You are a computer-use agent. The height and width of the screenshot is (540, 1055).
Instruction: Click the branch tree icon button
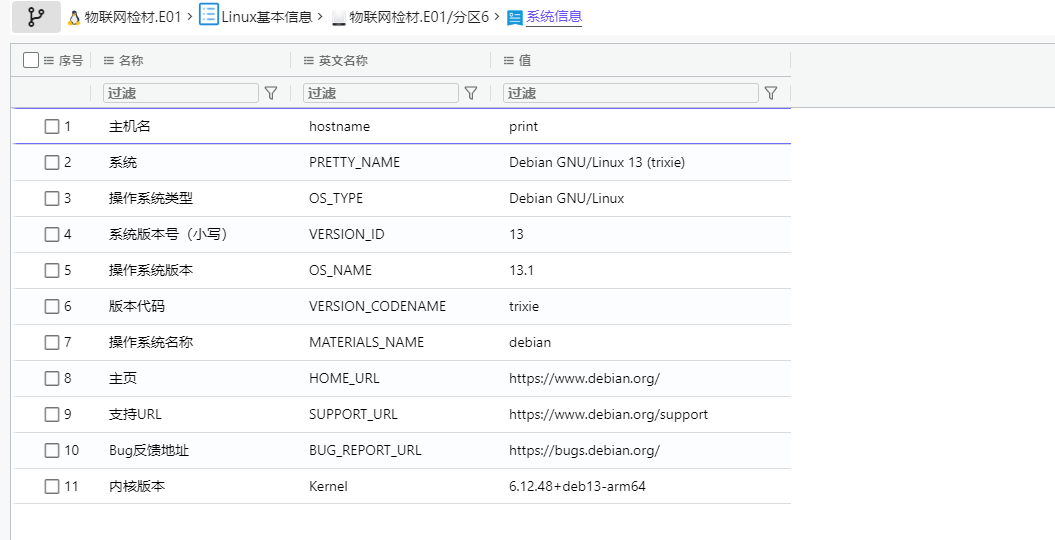click(36, 17)
